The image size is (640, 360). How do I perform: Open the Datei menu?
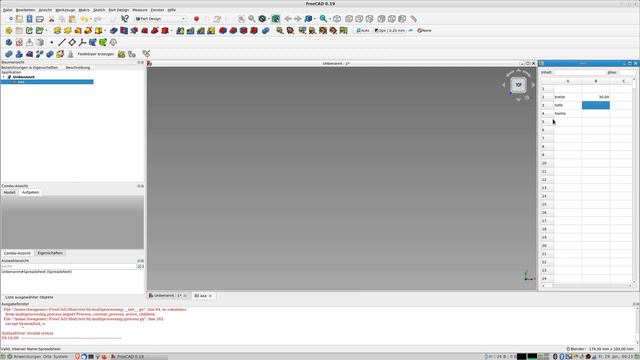[x=8, y=10]
